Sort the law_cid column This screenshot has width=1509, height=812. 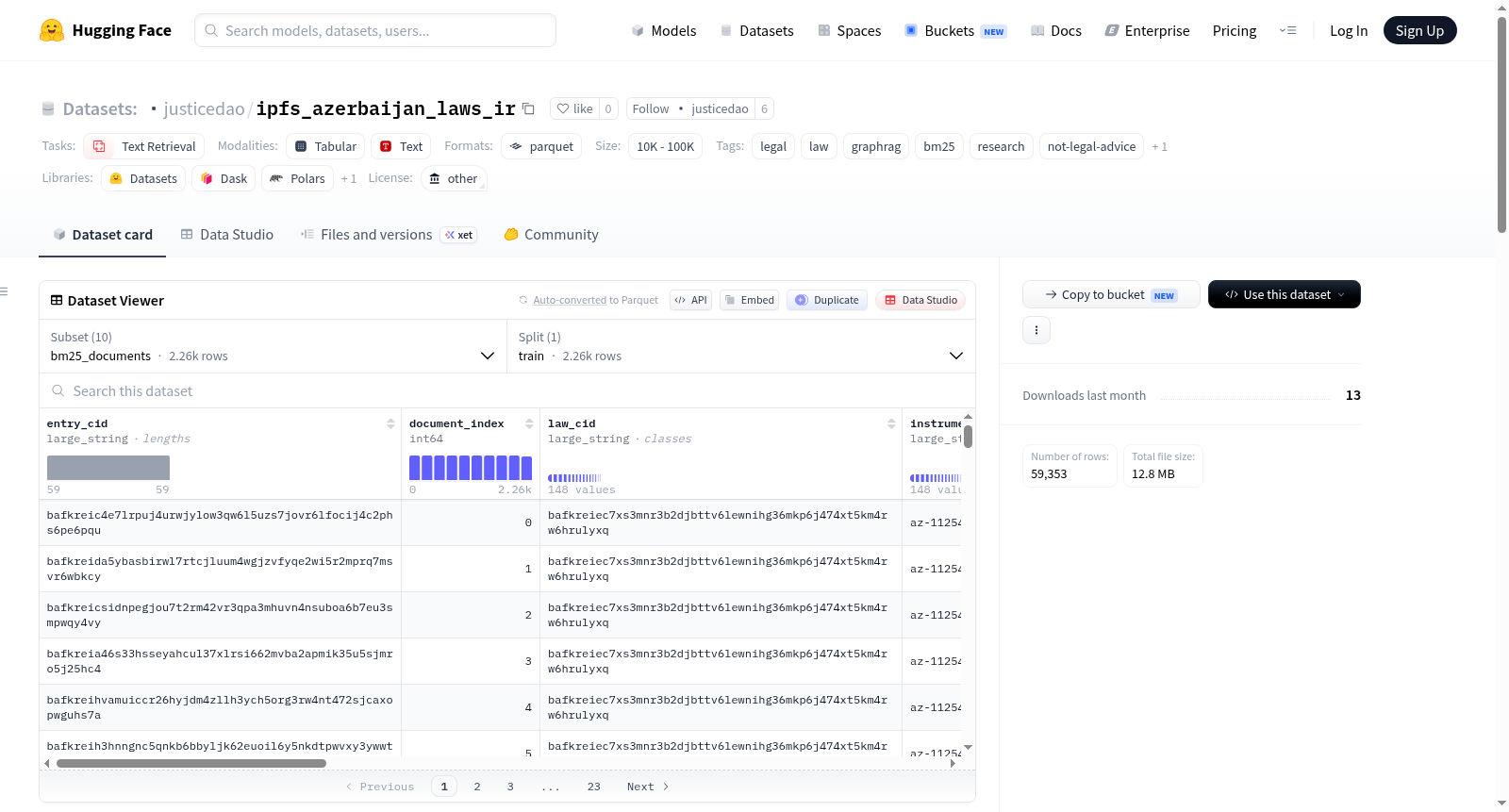[891, 423]
